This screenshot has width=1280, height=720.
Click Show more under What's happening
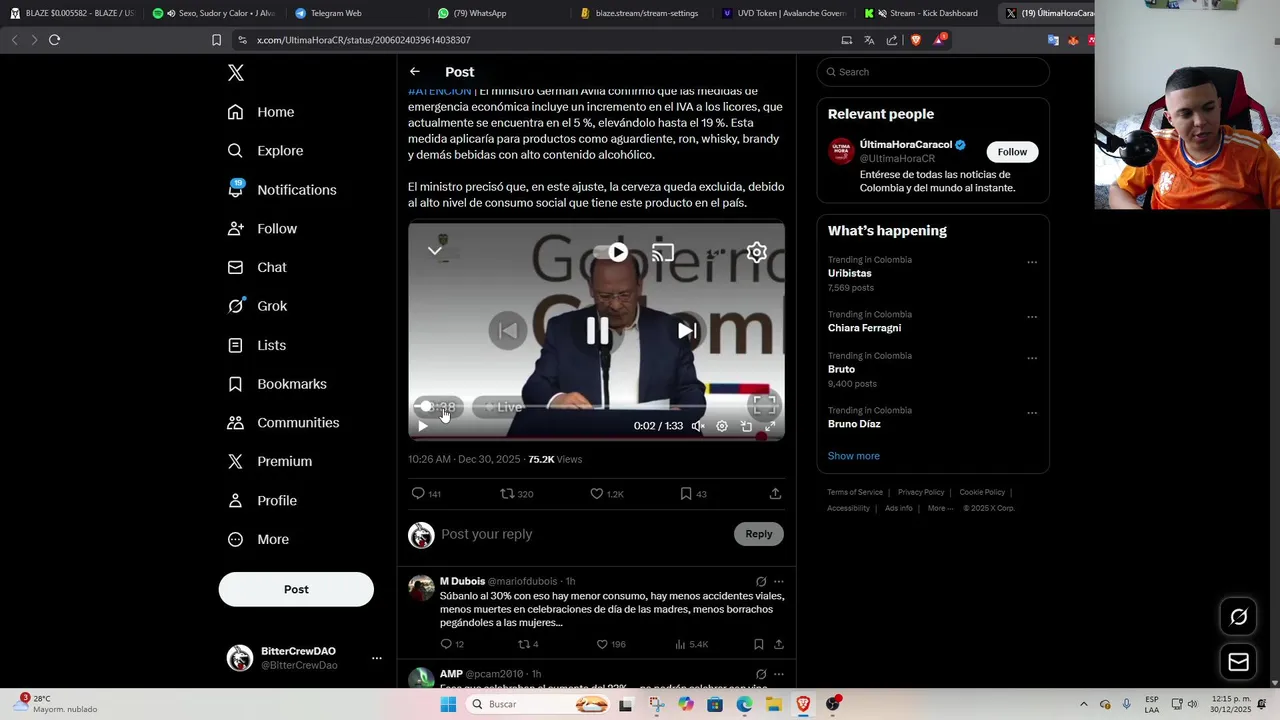[x=854, y=456]
